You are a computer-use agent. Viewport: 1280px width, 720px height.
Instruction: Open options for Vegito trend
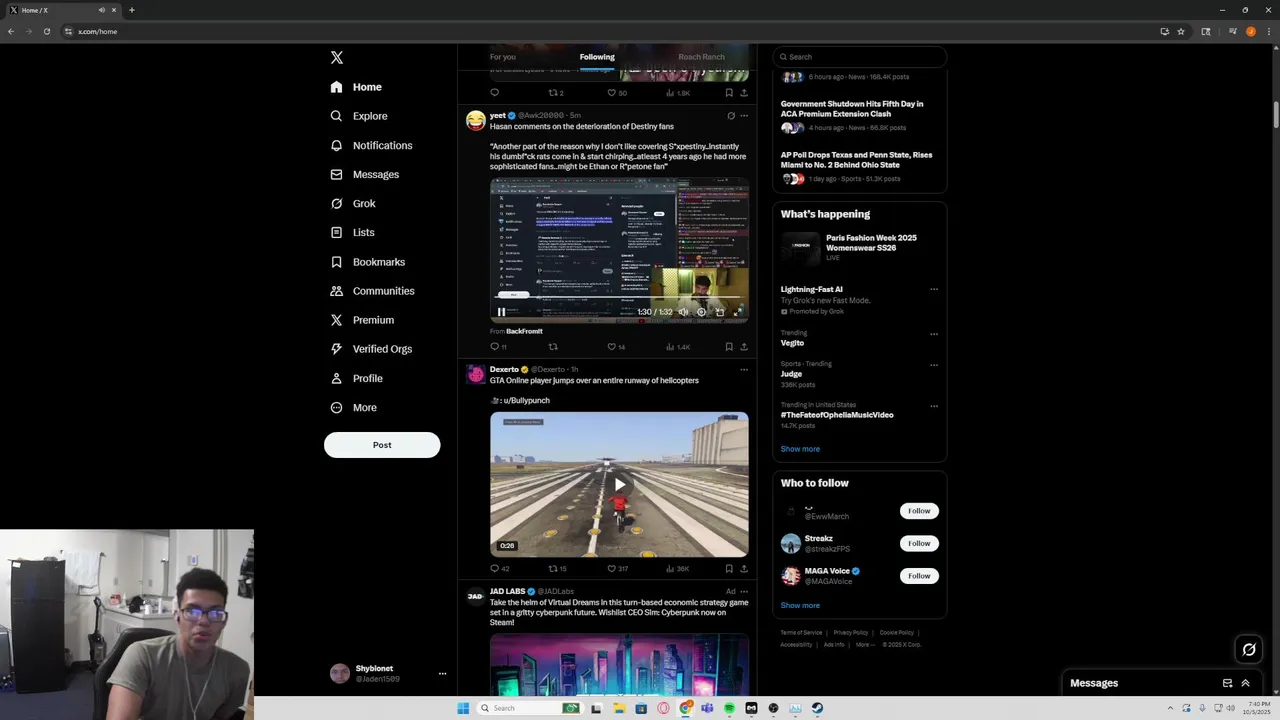point(934,334)
